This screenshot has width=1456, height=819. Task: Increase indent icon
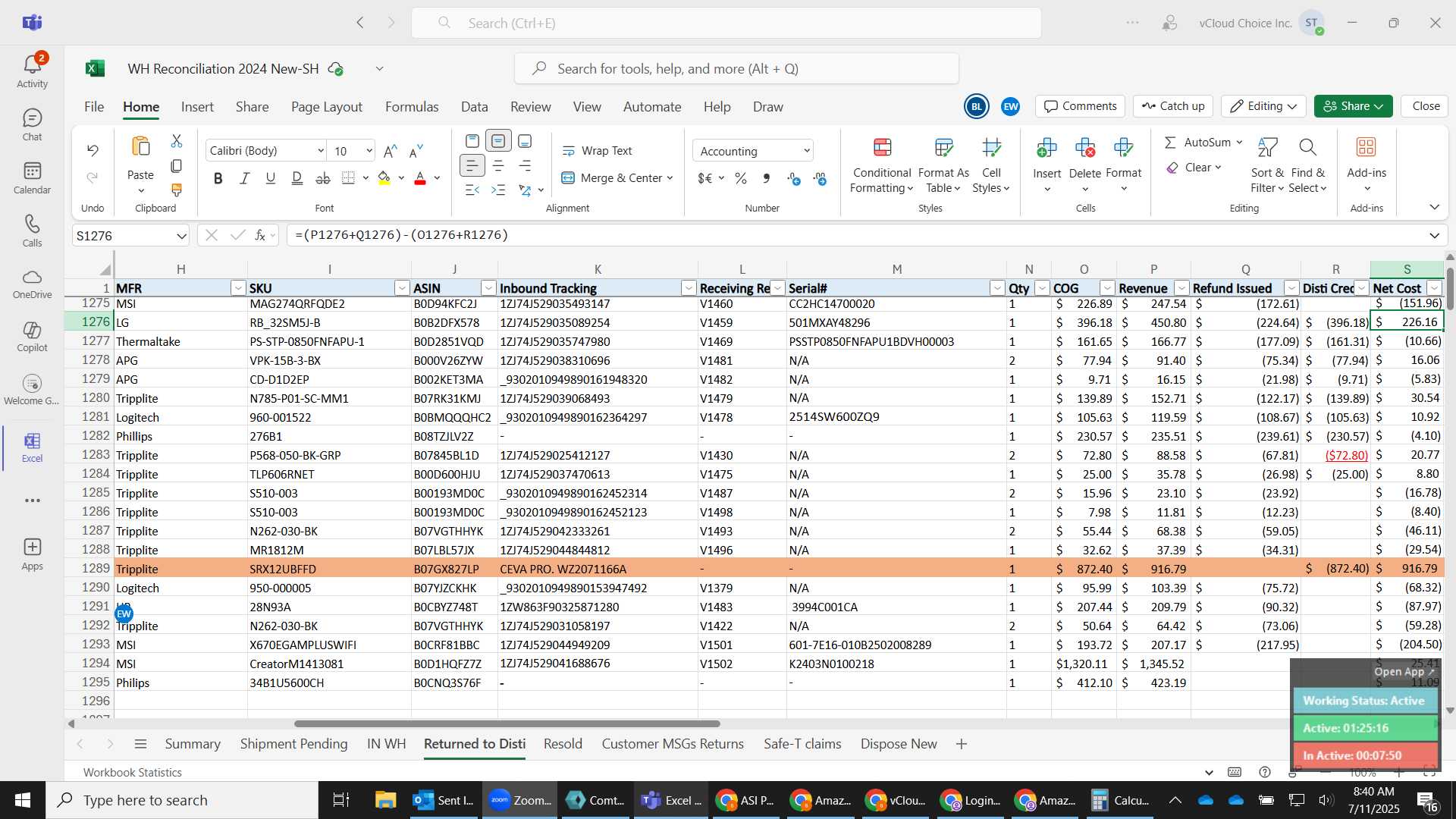[498, 190]
